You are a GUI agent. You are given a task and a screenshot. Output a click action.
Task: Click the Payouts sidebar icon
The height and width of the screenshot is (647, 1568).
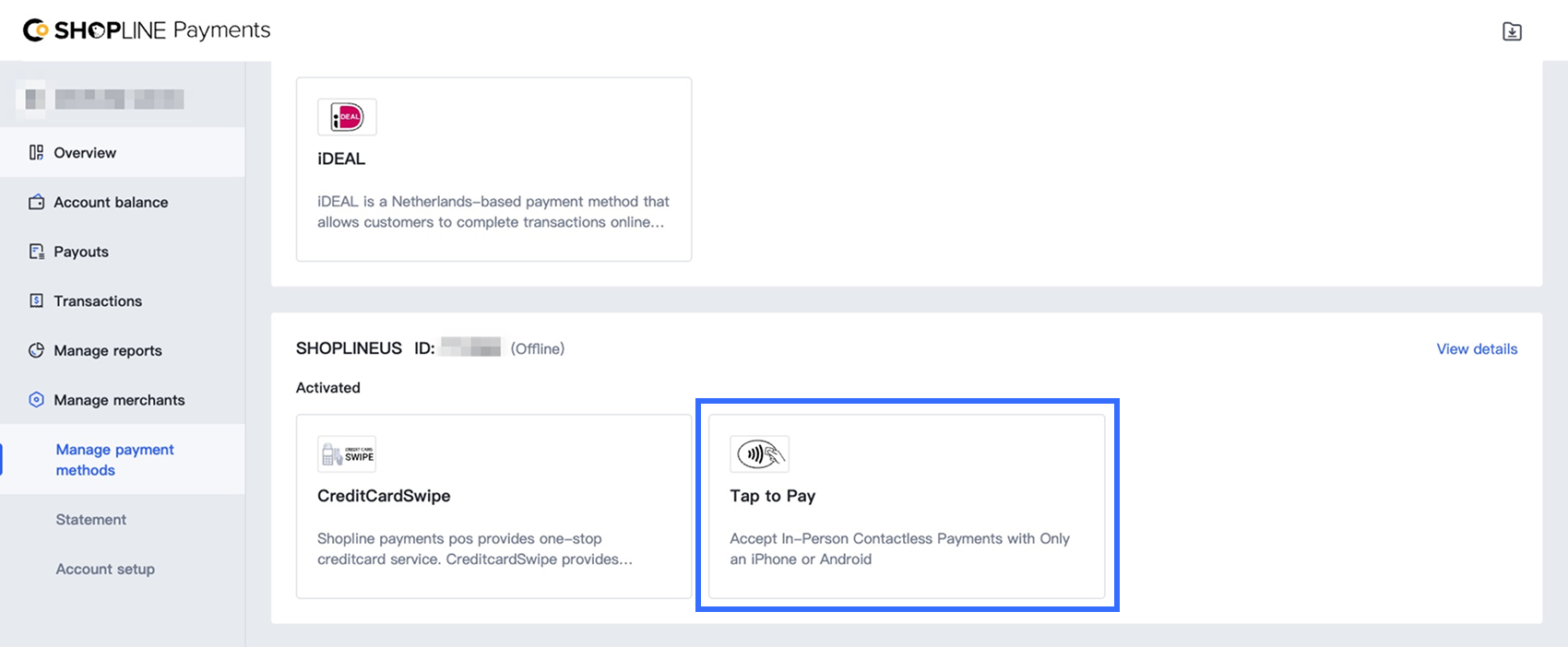(x=36, y=252)
